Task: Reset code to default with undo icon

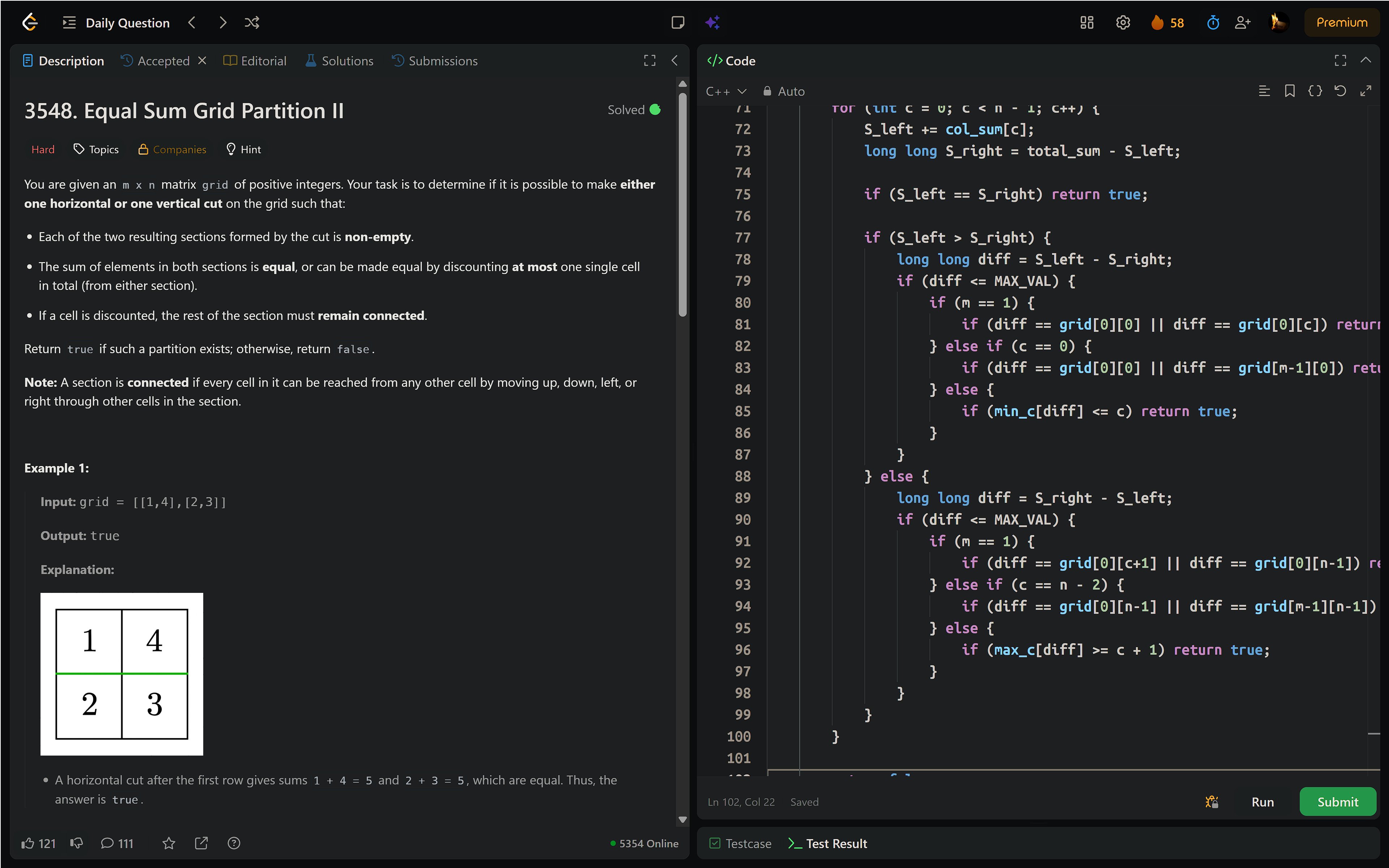Action: [x=1340, y=91]
